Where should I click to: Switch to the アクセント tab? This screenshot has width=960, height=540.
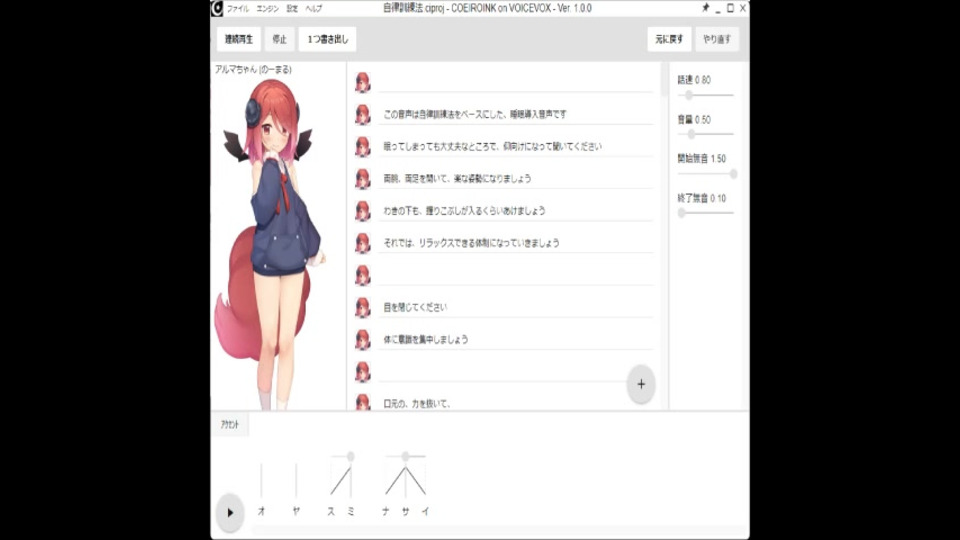[x=230, y=424]
